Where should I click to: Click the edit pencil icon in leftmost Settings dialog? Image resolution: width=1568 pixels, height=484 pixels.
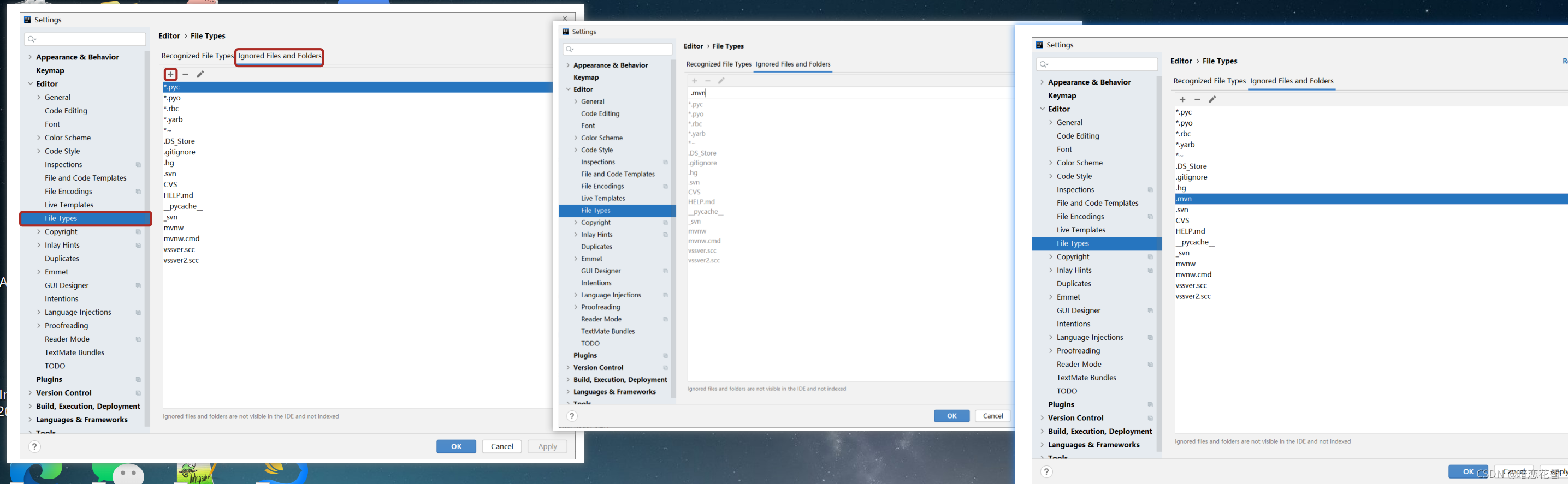click(x=200, y=74)
